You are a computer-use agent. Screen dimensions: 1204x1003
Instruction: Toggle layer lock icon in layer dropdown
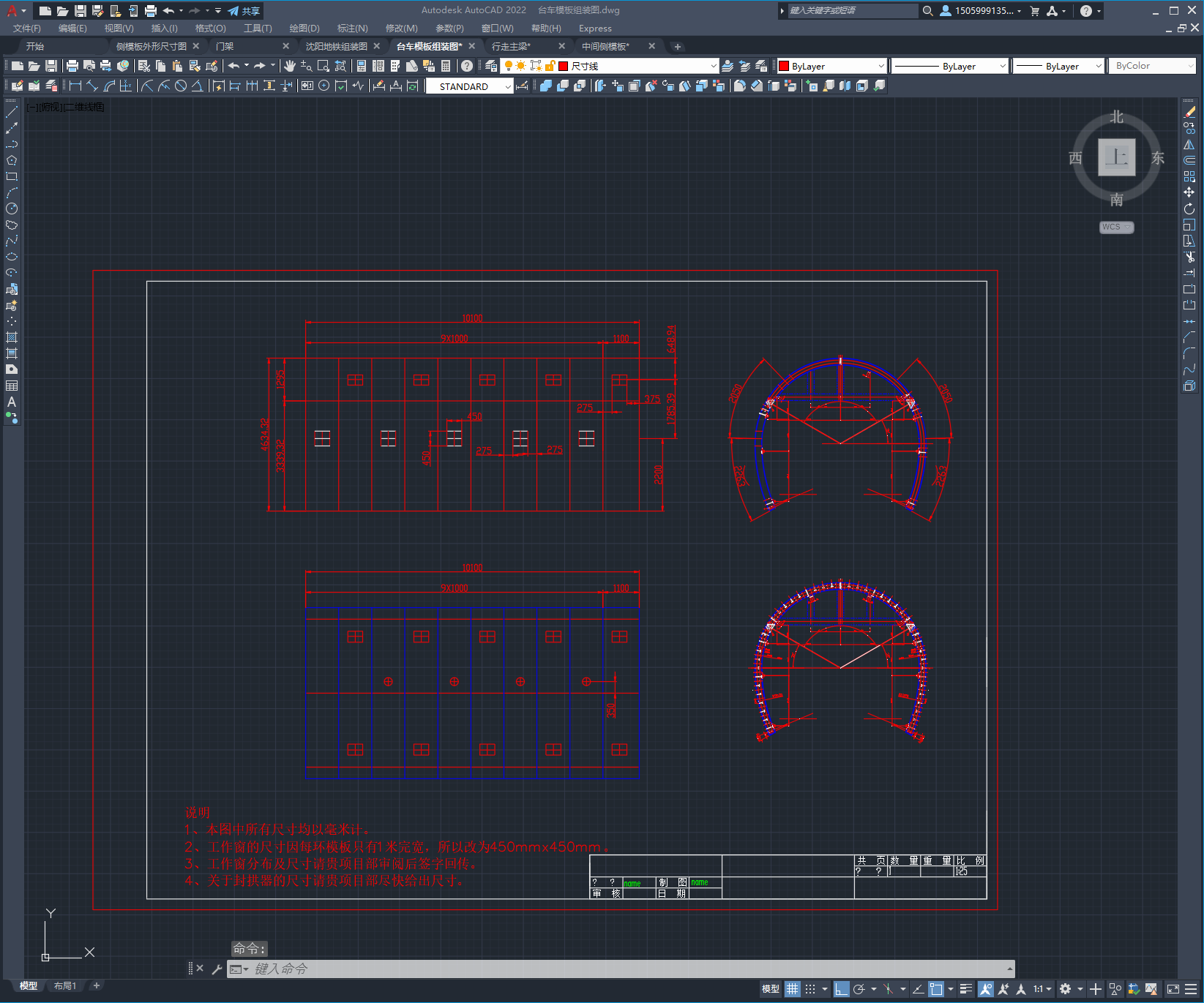pyautogui.click(x=550, y=66)
